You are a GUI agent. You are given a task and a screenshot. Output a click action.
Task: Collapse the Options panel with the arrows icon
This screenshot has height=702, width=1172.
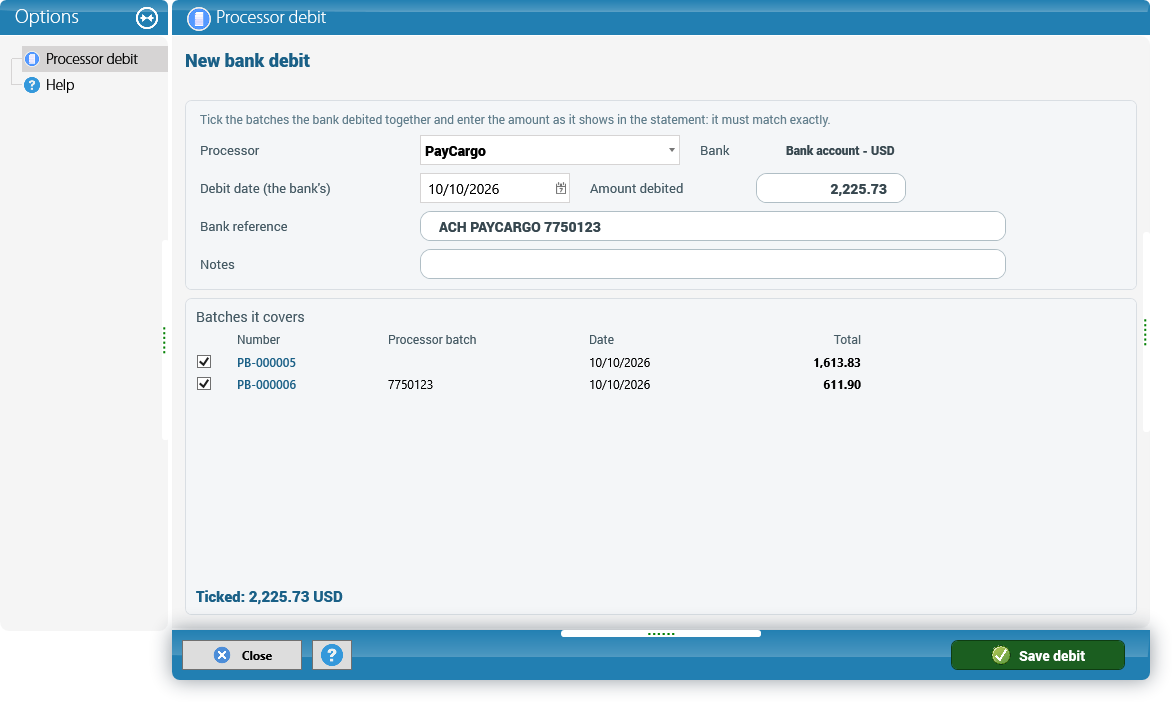click(146, 18)
